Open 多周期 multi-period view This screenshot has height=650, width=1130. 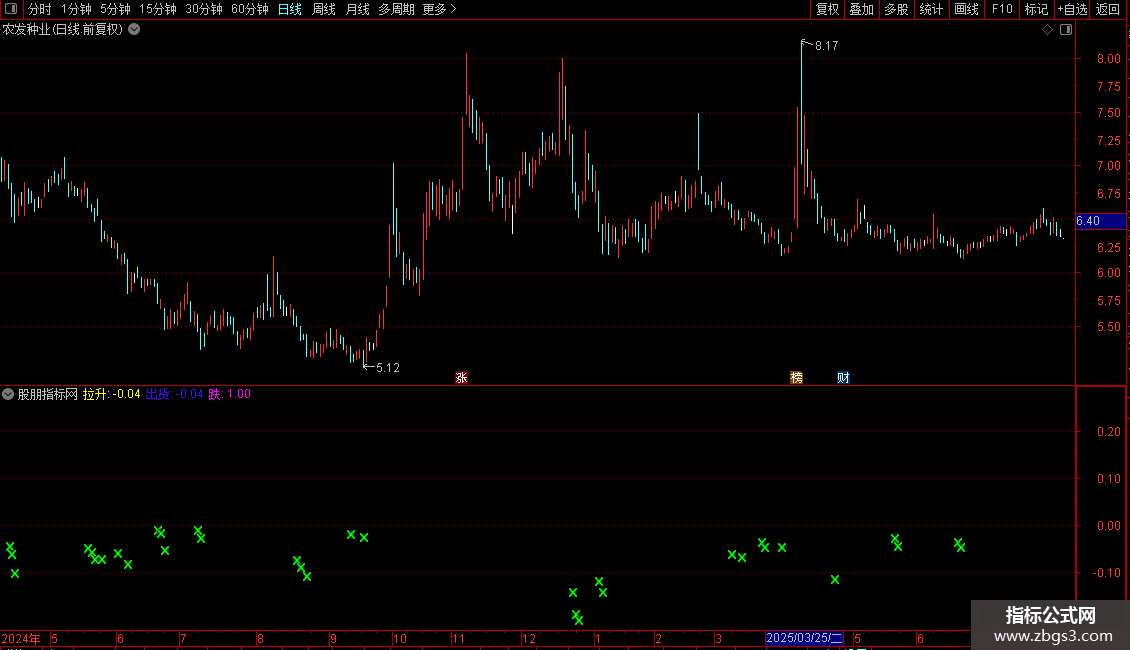(396, 9)
